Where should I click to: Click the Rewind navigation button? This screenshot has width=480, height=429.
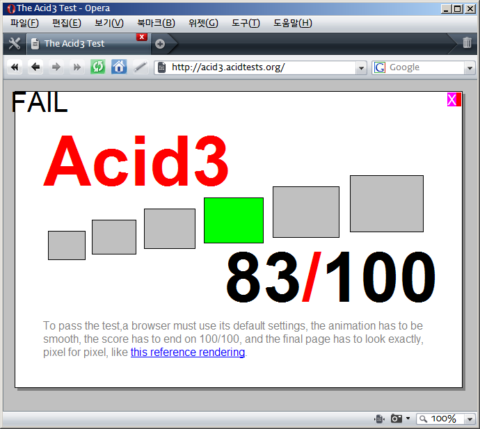[x=15, y=67]
